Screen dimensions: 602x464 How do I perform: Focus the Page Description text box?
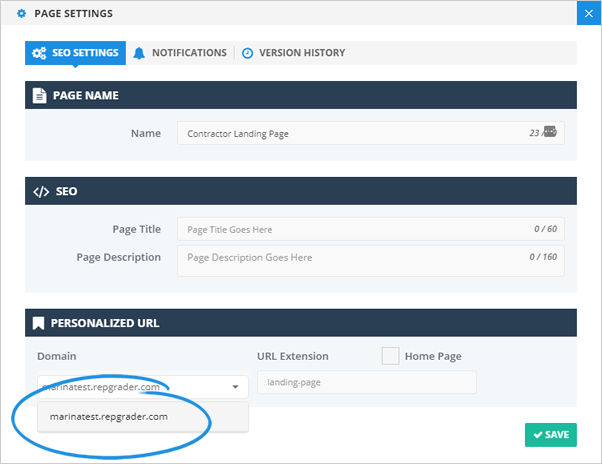[350, 260]
